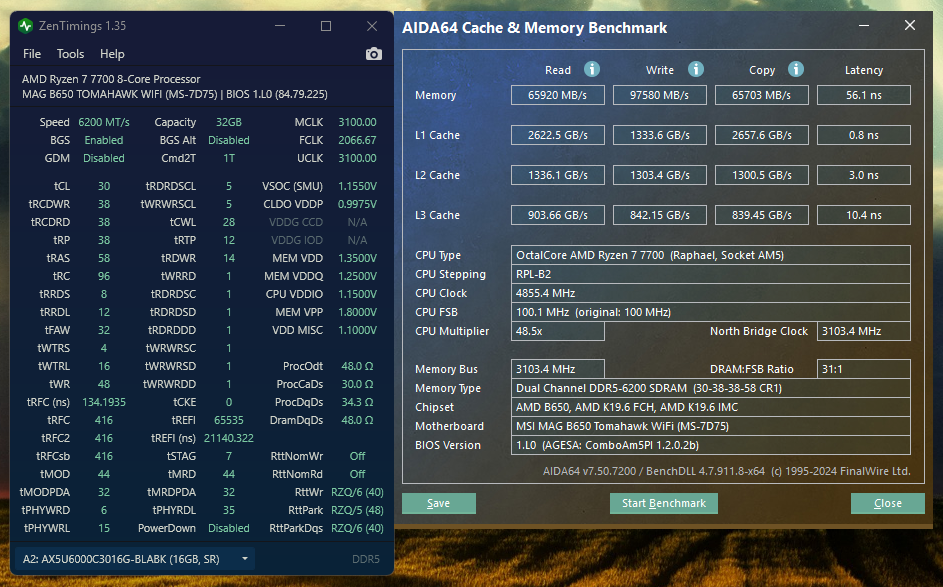The image size is (943, 587).
Task: Close the ZenTimings window with X
Action: (372, 26)
